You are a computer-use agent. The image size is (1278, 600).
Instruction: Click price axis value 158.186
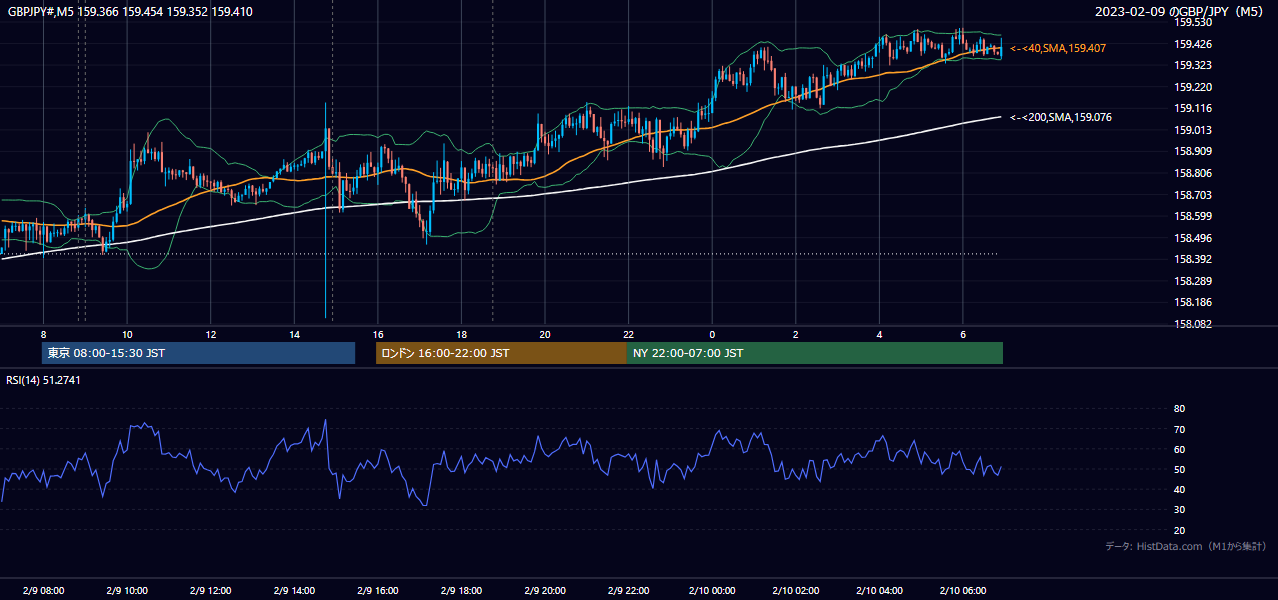[1193, 302]
